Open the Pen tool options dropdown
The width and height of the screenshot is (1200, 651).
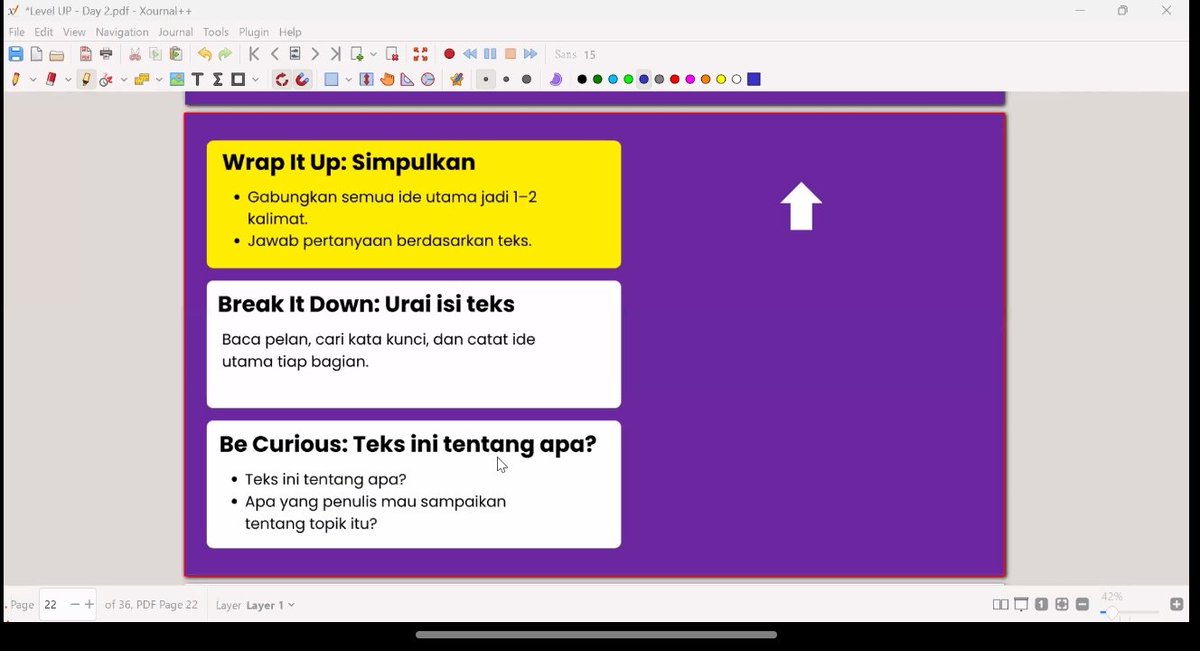coord(33,80)
